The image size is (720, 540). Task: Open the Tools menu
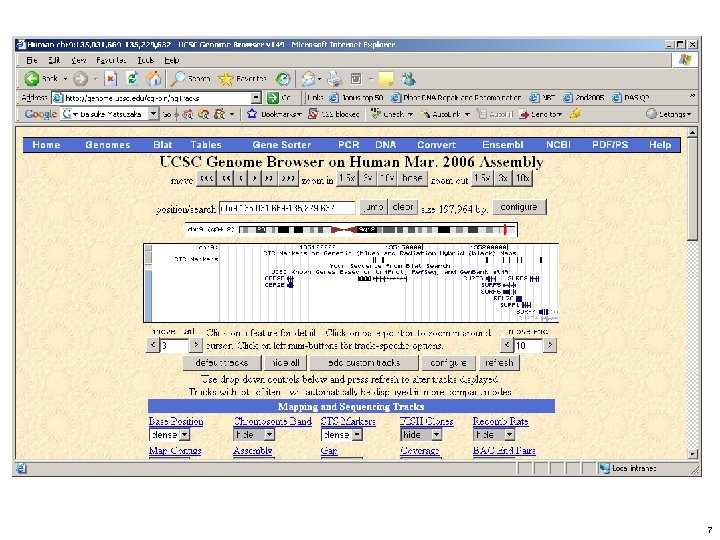click(x=146, y=60)
